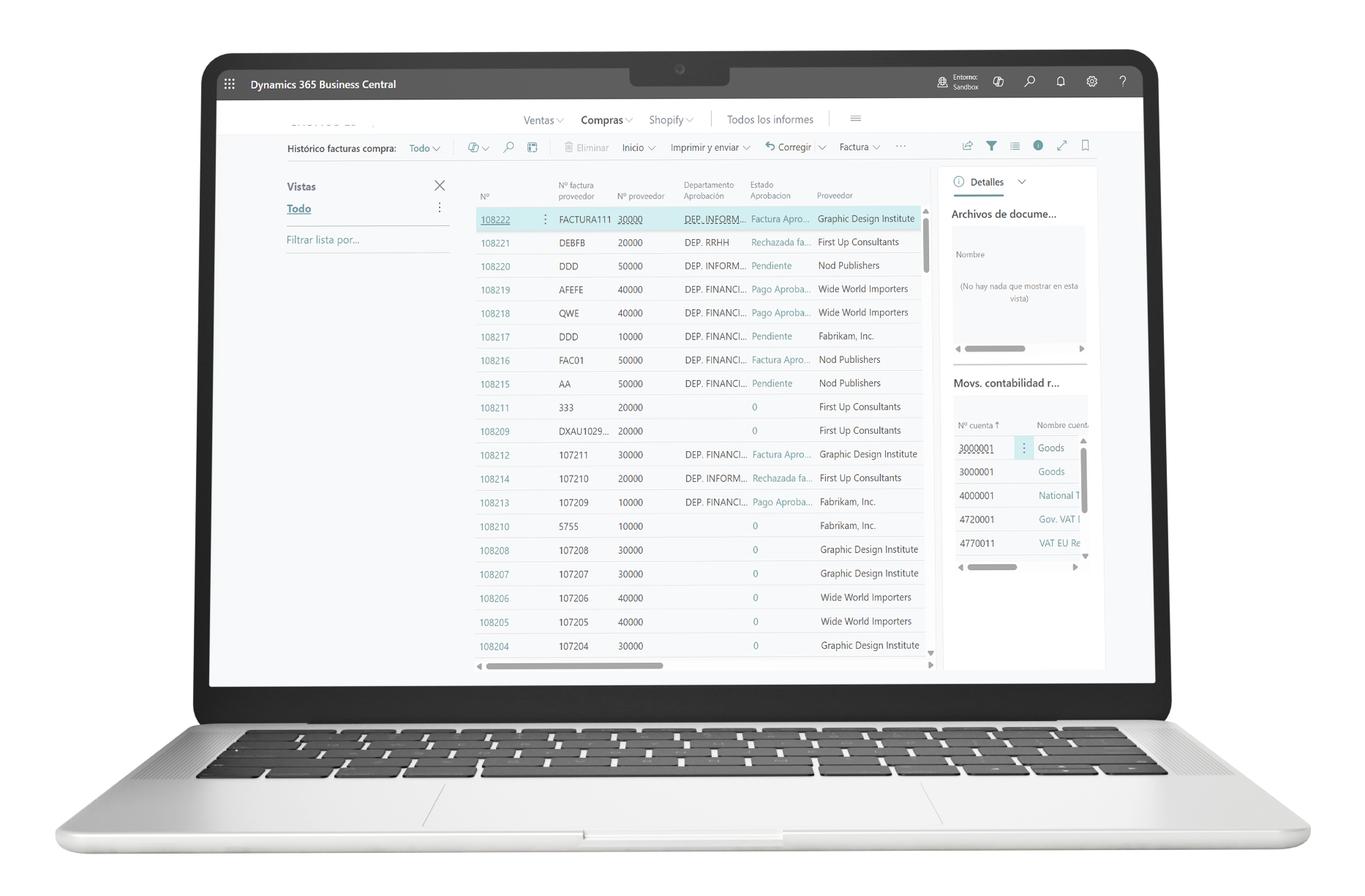1365x896 pixels.
Task: Open notifications bell icon
Action: [x=1061, y=82]
